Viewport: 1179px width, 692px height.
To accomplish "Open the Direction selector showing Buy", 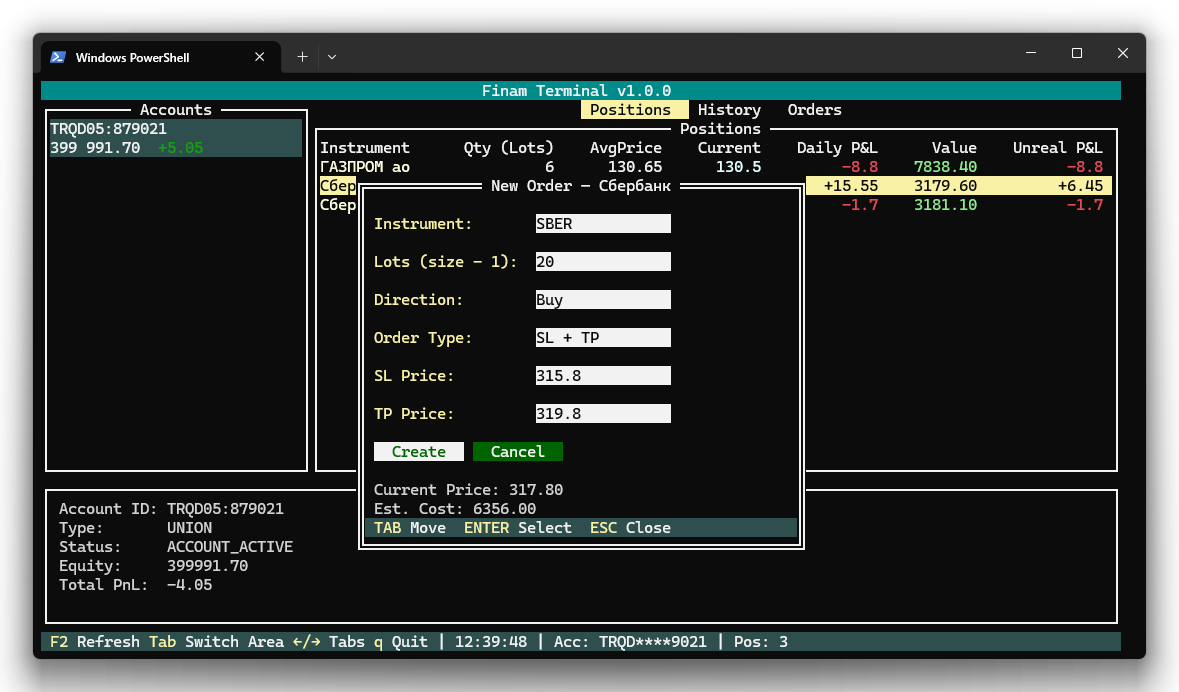I will tap(602, 300).
